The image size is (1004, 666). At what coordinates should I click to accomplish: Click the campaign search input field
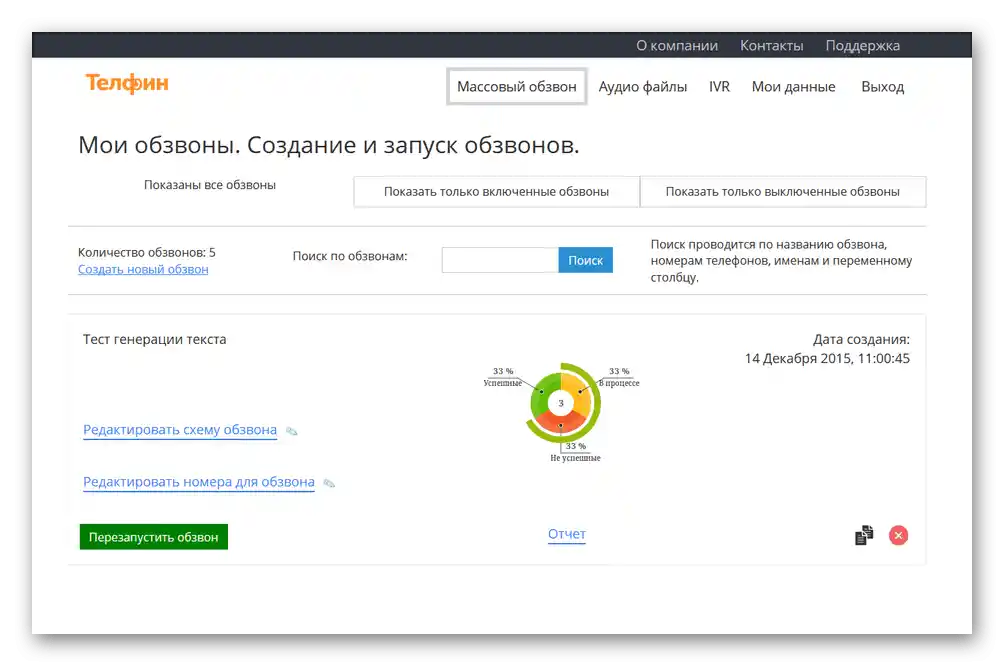[499, 259]
